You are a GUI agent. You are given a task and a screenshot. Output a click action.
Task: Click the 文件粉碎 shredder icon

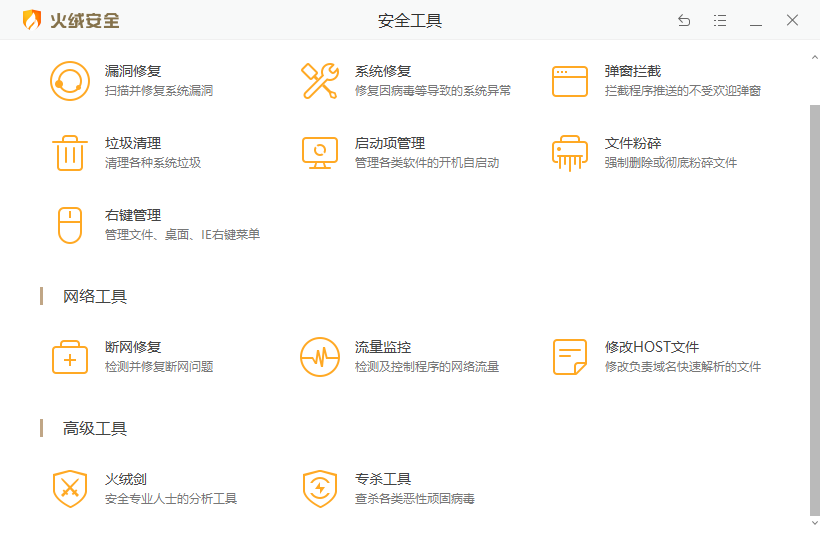tap(570, 153)
